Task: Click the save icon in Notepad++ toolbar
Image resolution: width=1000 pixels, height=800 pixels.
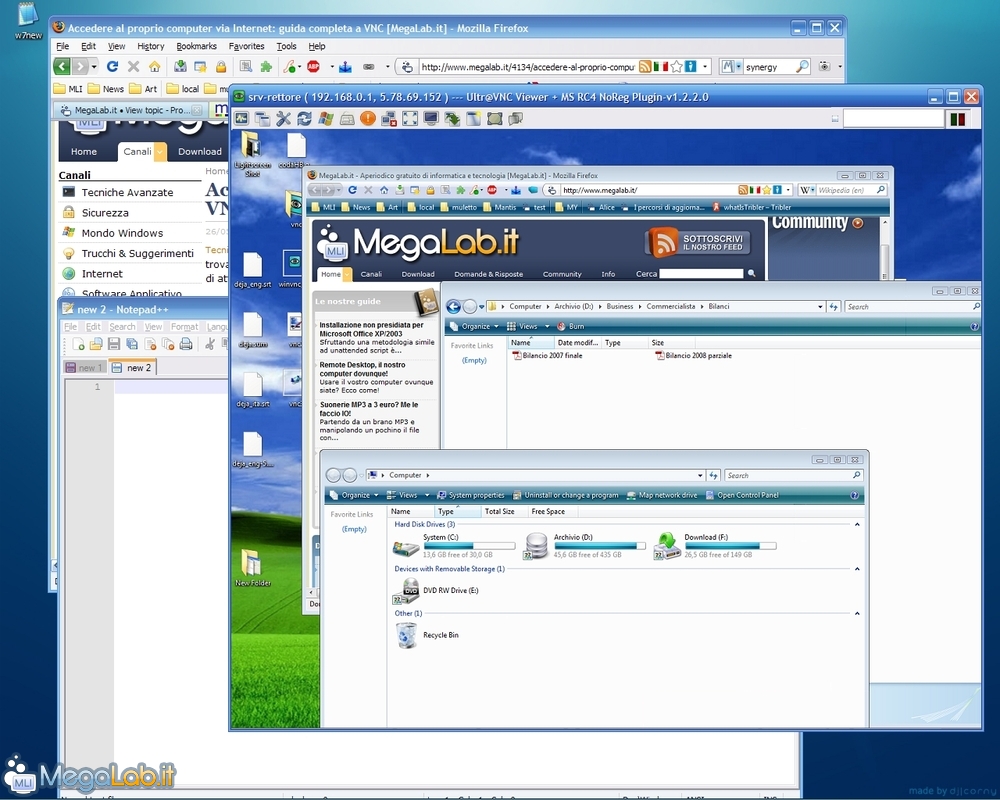Action: coord(114,344)
